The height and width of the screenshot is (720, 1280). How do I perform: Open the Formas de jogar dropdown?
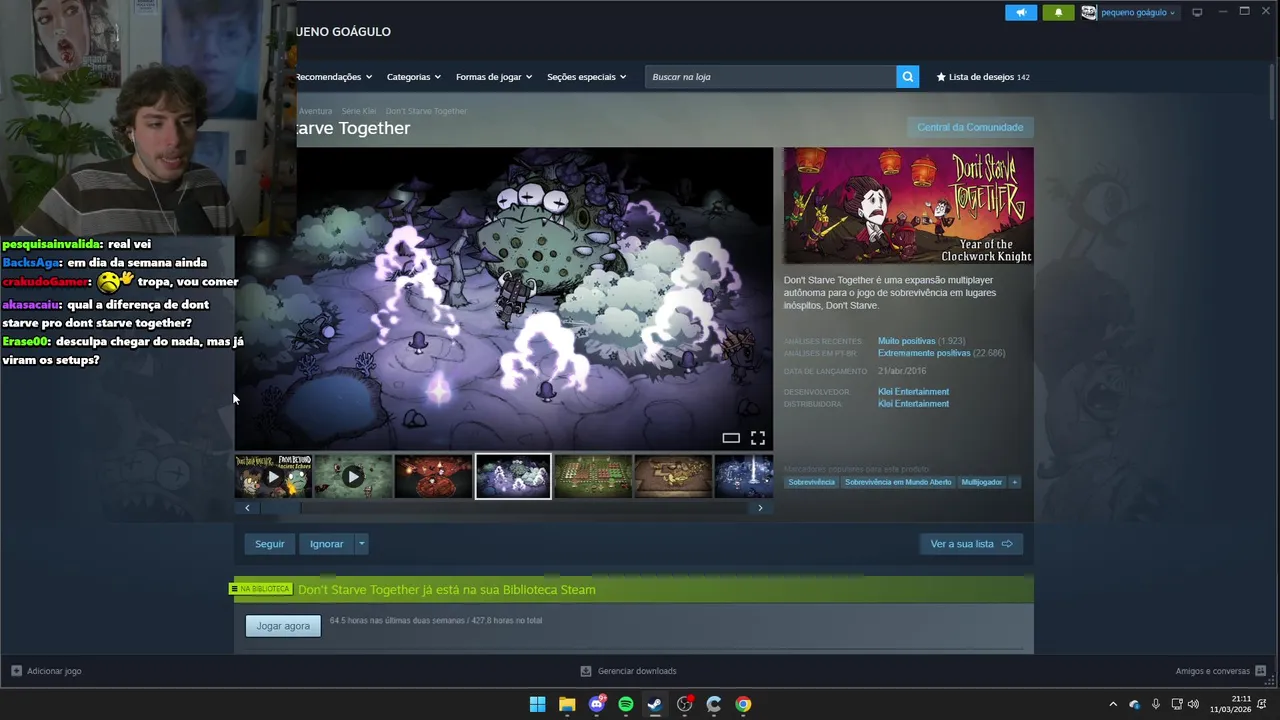494,77
